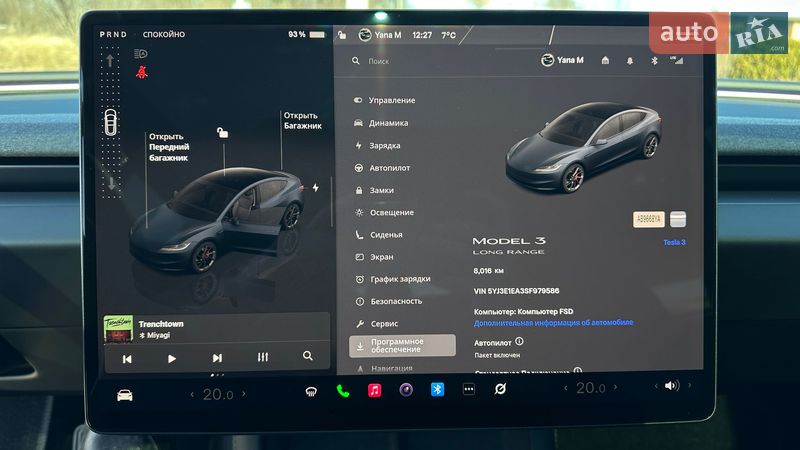Open the Trenchtown album art thumbnail
This screenshot has width=800, height=450.
click(x=118, y=329)
